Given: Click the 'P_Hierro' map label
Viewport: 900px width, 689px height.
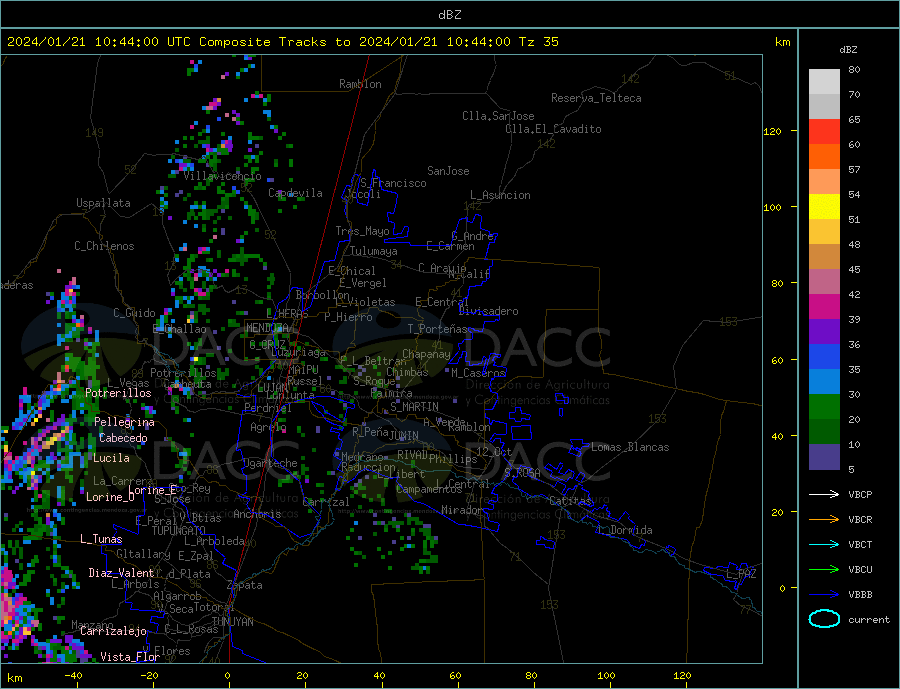Looking at the screenshot, I should coord(348,317).
